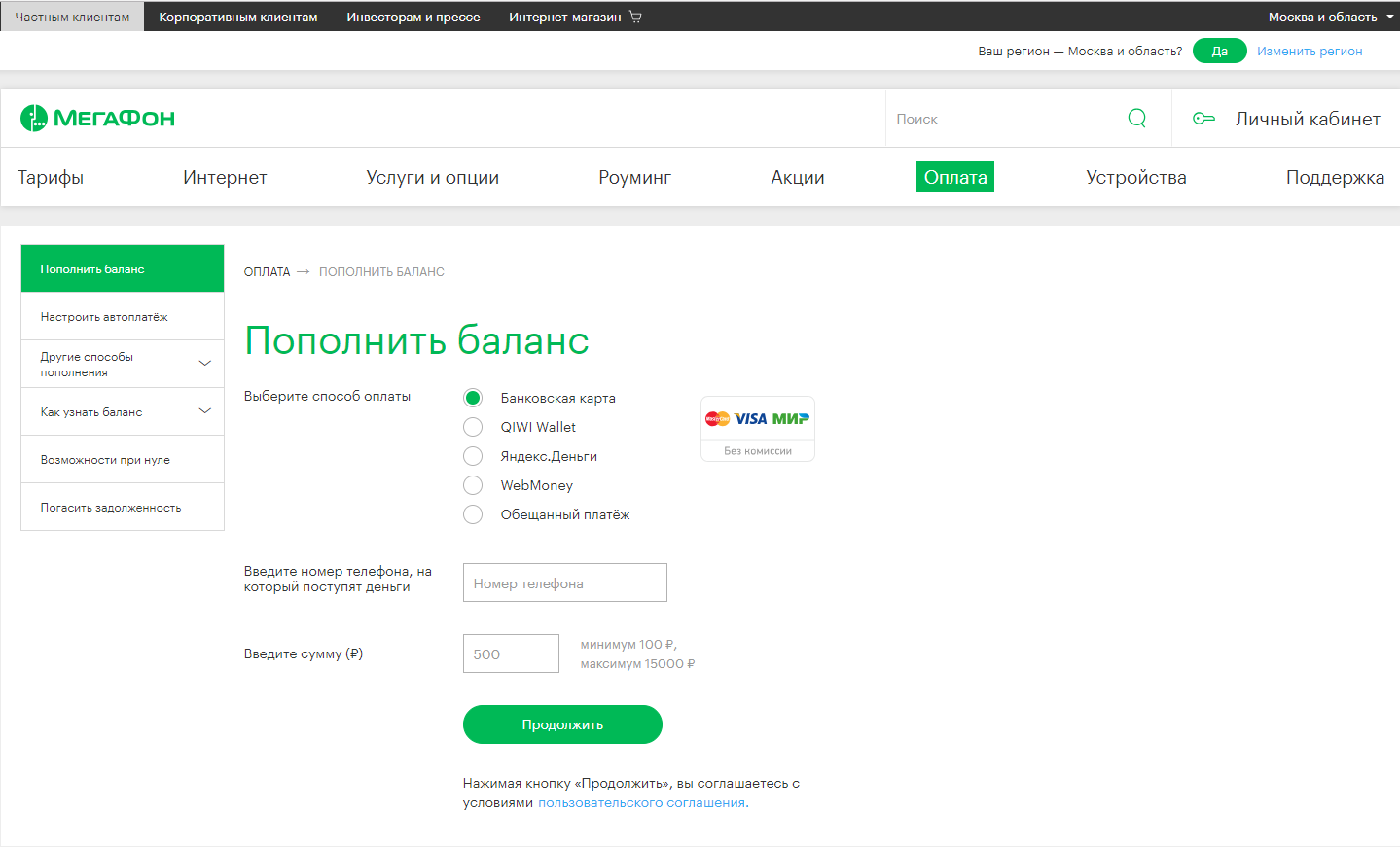Open the Оплата menu item

click(x=955, y=177)
